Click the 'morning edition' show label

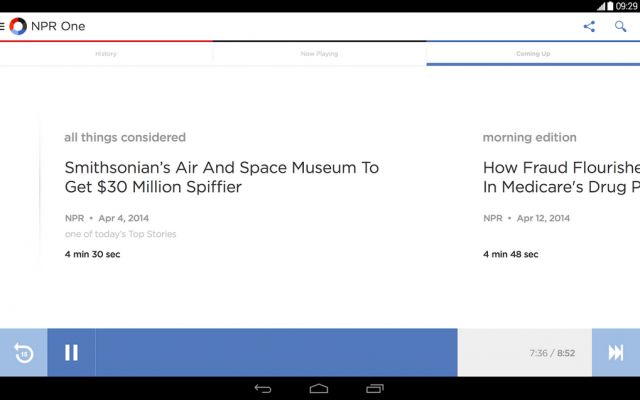tap(529, 137)
